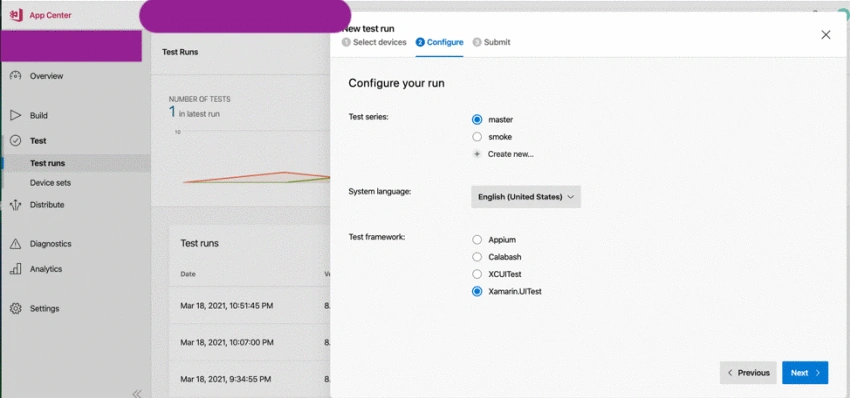The image size is (850, 398).
Task: Open Overview text in sidebar
Action: pyautogui.click(x=47, y=76)
